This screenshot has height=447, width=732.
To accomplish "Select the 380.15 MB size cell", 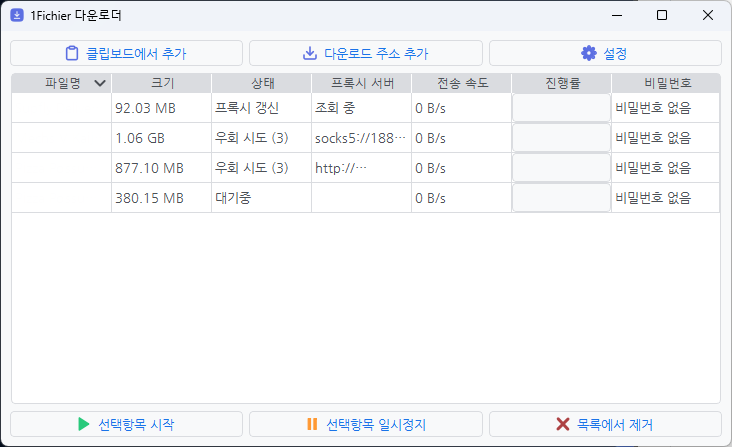I will [162, 198].
